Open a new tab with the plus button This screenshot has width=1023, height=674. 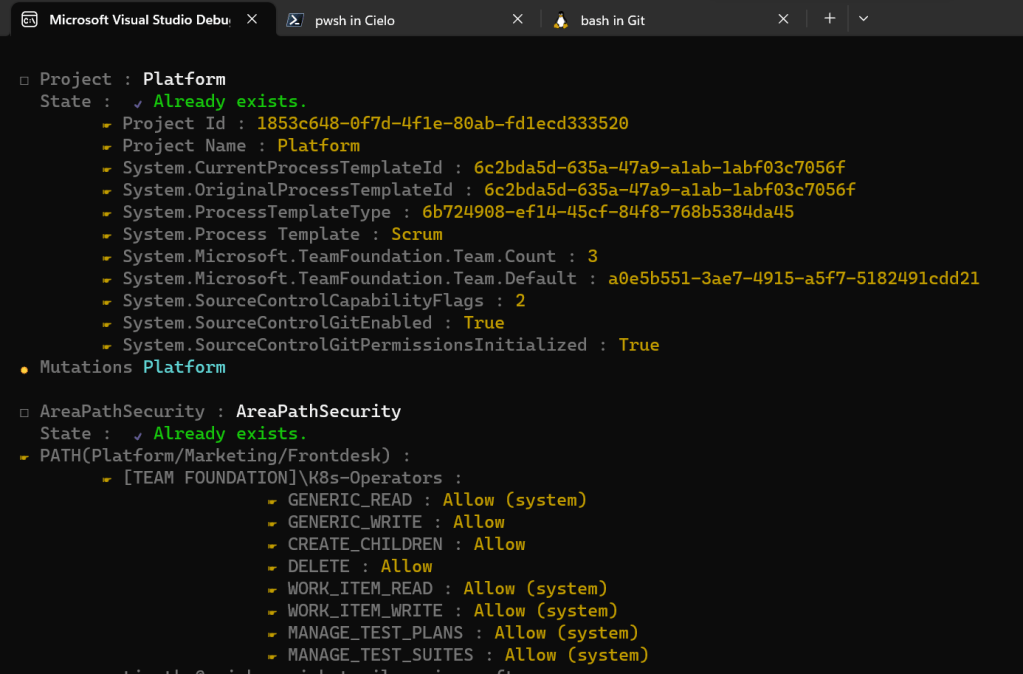pyautogui.click(x=829, y=18)
